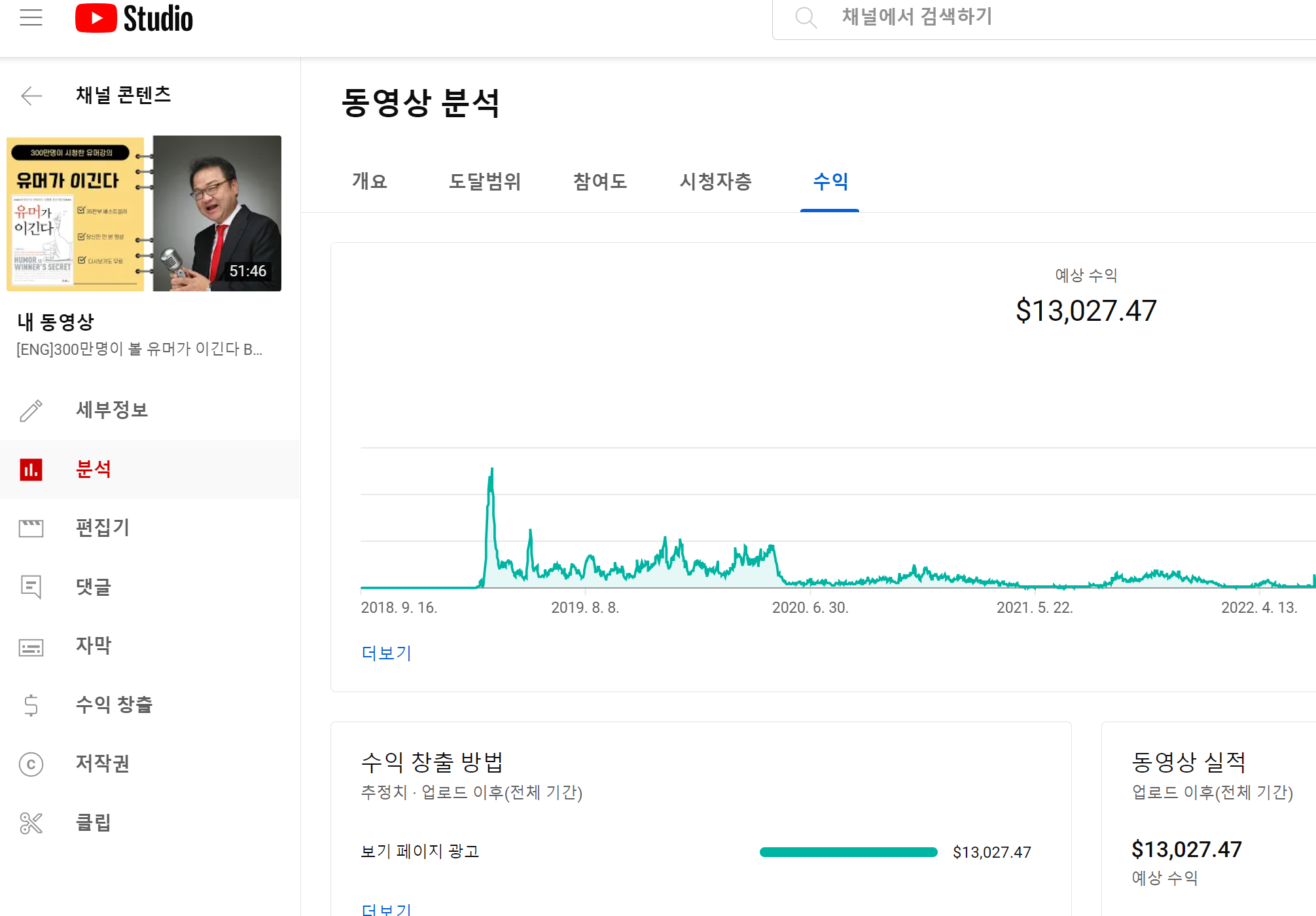
Task: Open the 시청자층 tab
Action: [715, 181]
